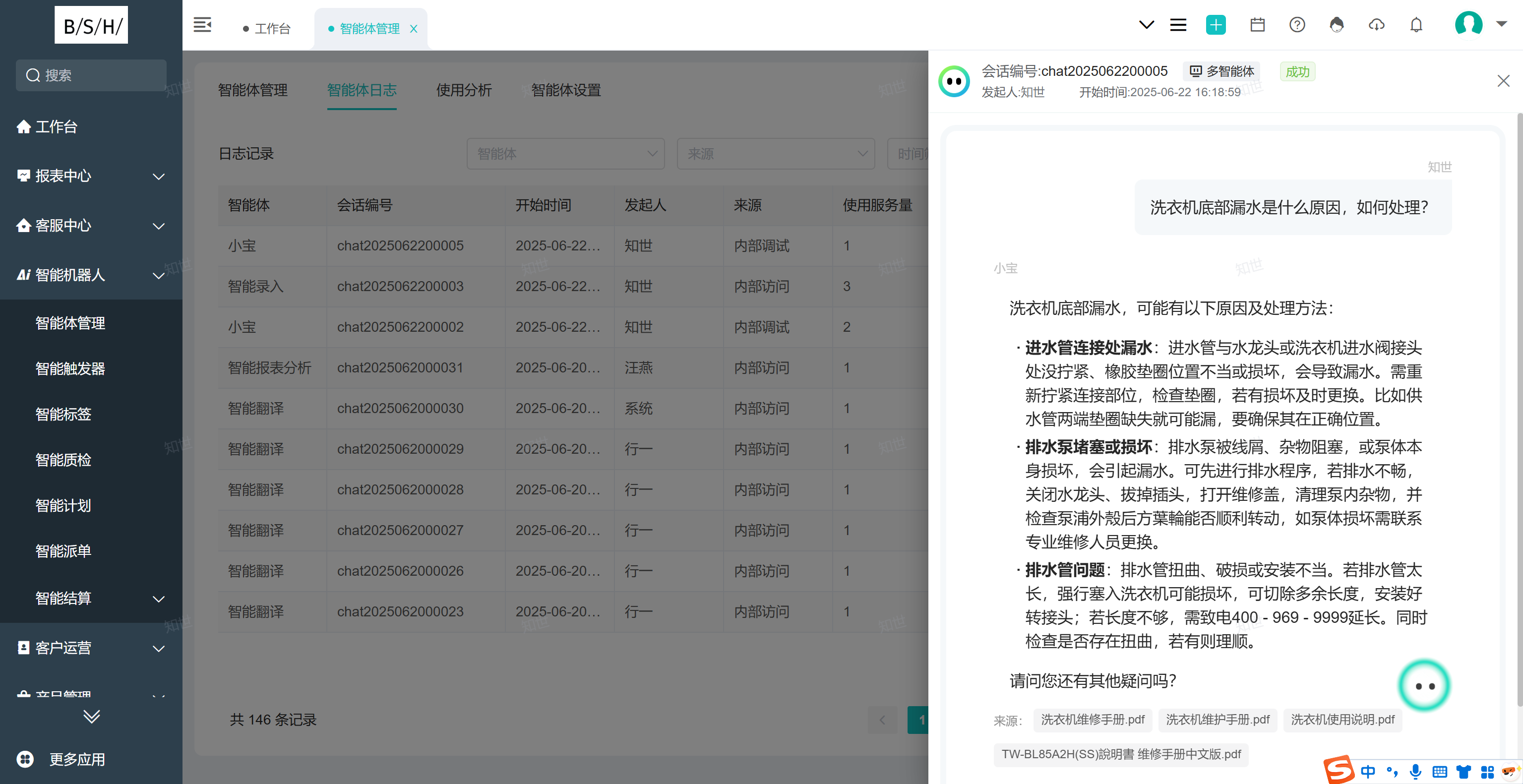1523x784 pixels.
Task: Collapse 智能机器人 menu chevron
Action: click(158, 276)
